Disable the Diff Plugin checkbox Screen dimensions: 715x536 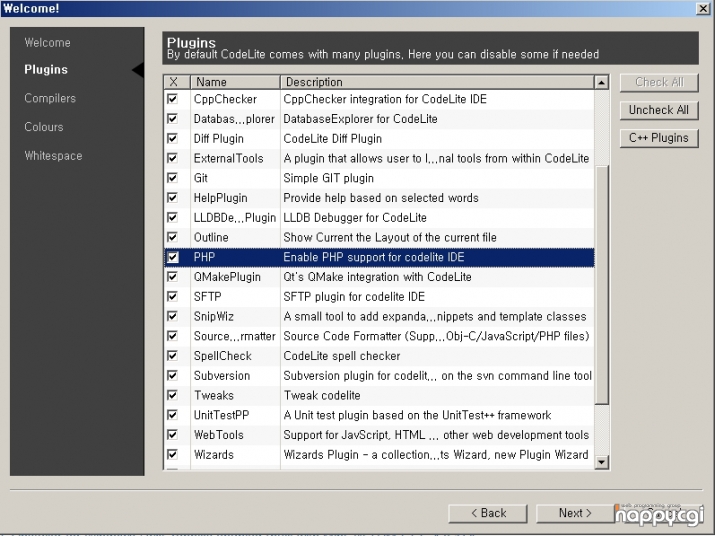coord(172,138)
